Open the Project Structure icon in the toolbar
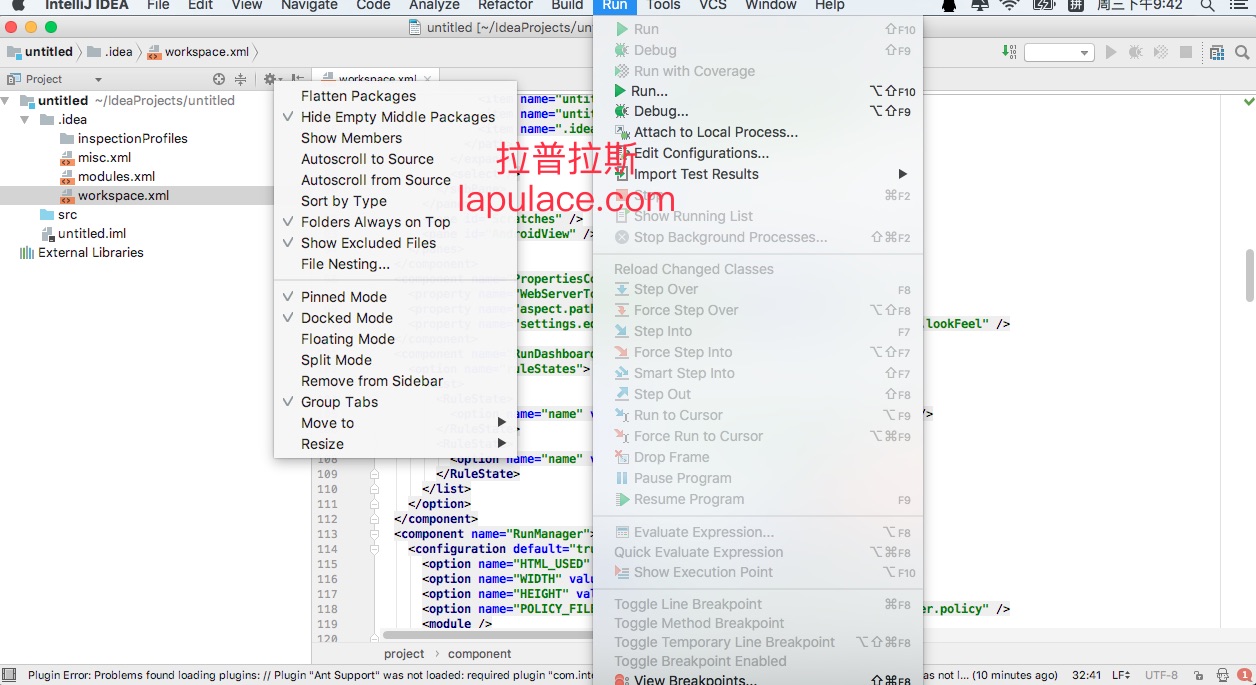Screen dimensions: 1256x685 point(1216,52)
